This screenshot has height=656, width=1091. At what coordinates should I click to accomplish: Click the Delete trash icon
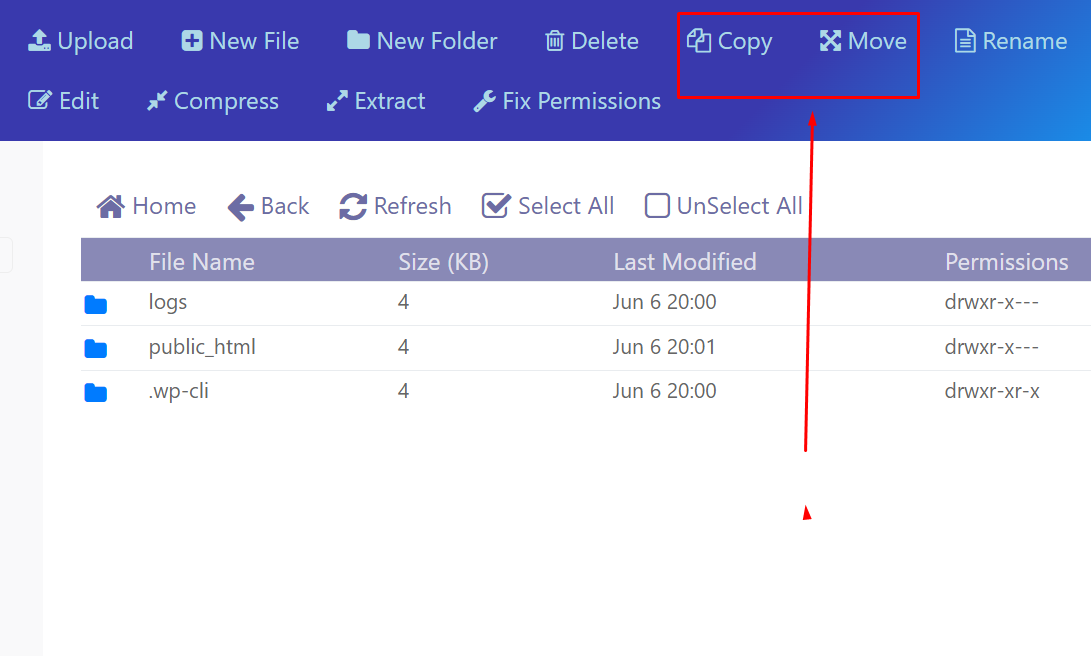tap(554, 41)
